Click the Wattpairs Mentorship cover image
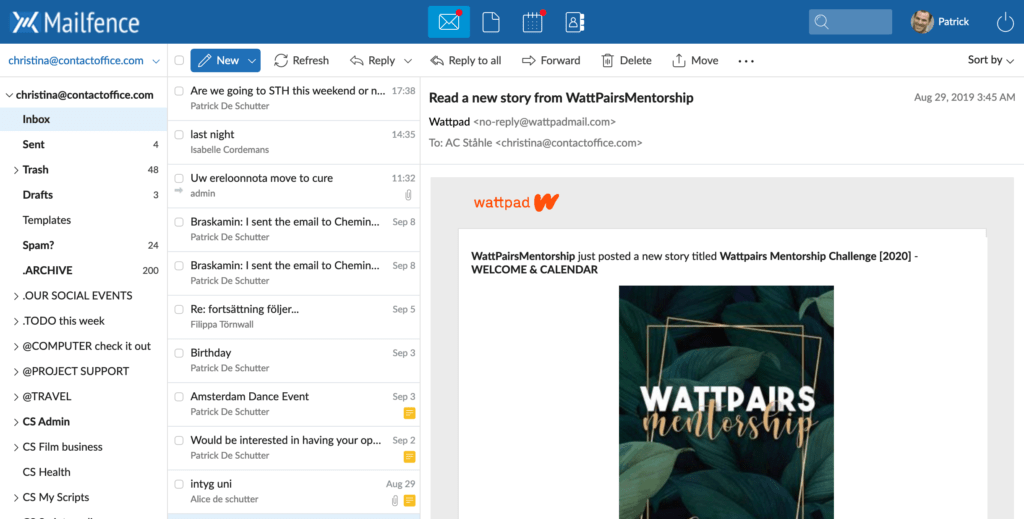This screenshot has width=1024, height=519. (x=726, y=400)
